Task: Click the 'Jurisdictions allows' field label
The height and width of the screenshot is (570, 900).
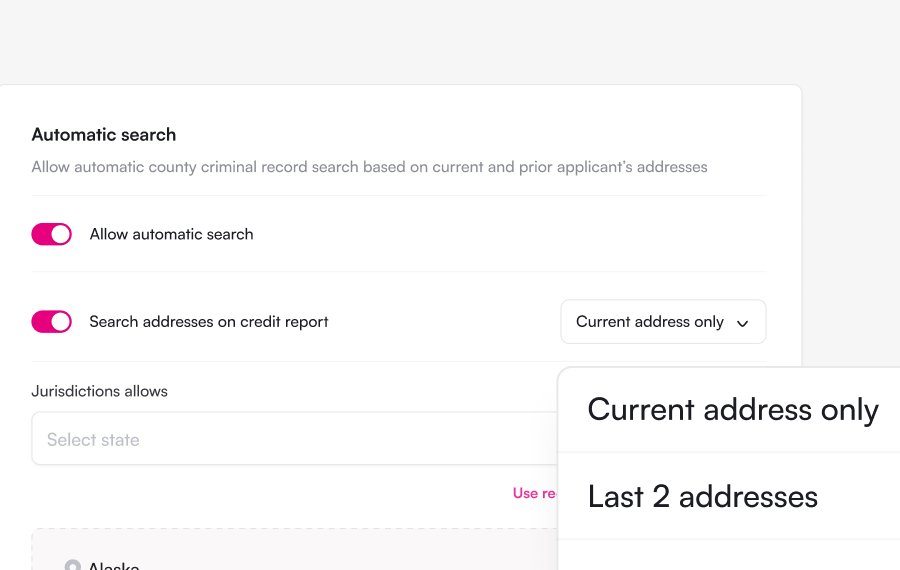Action: point(99,391)
